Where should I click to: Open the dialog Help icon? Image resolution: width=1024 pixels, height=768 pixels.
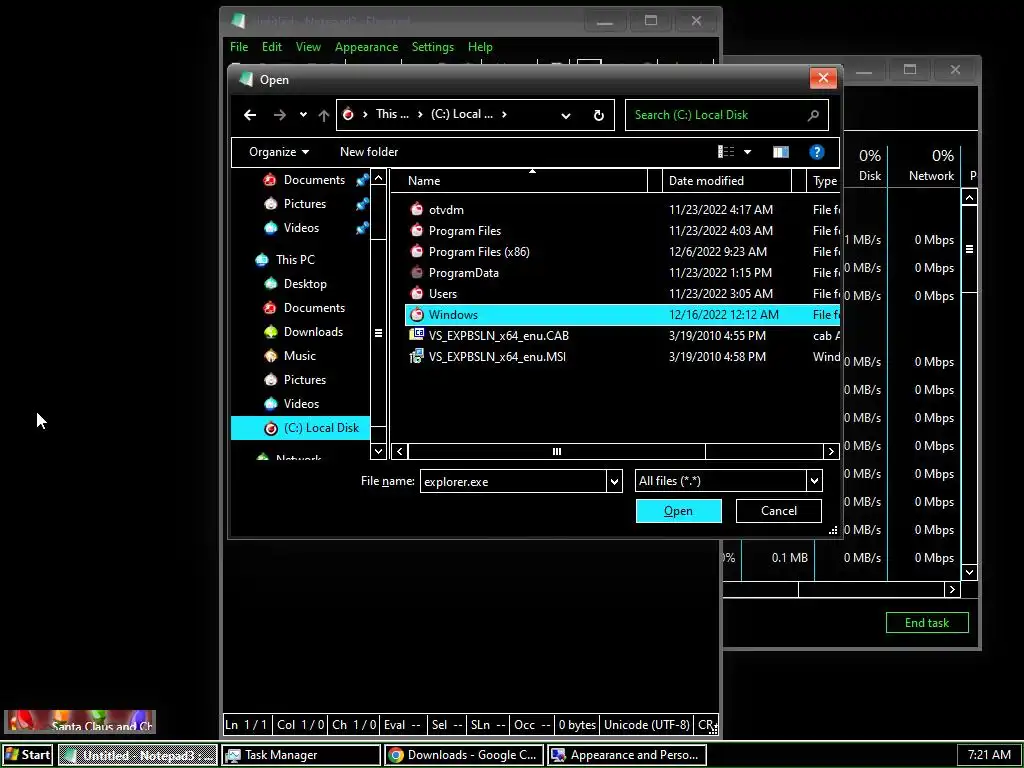click(816, 152)
